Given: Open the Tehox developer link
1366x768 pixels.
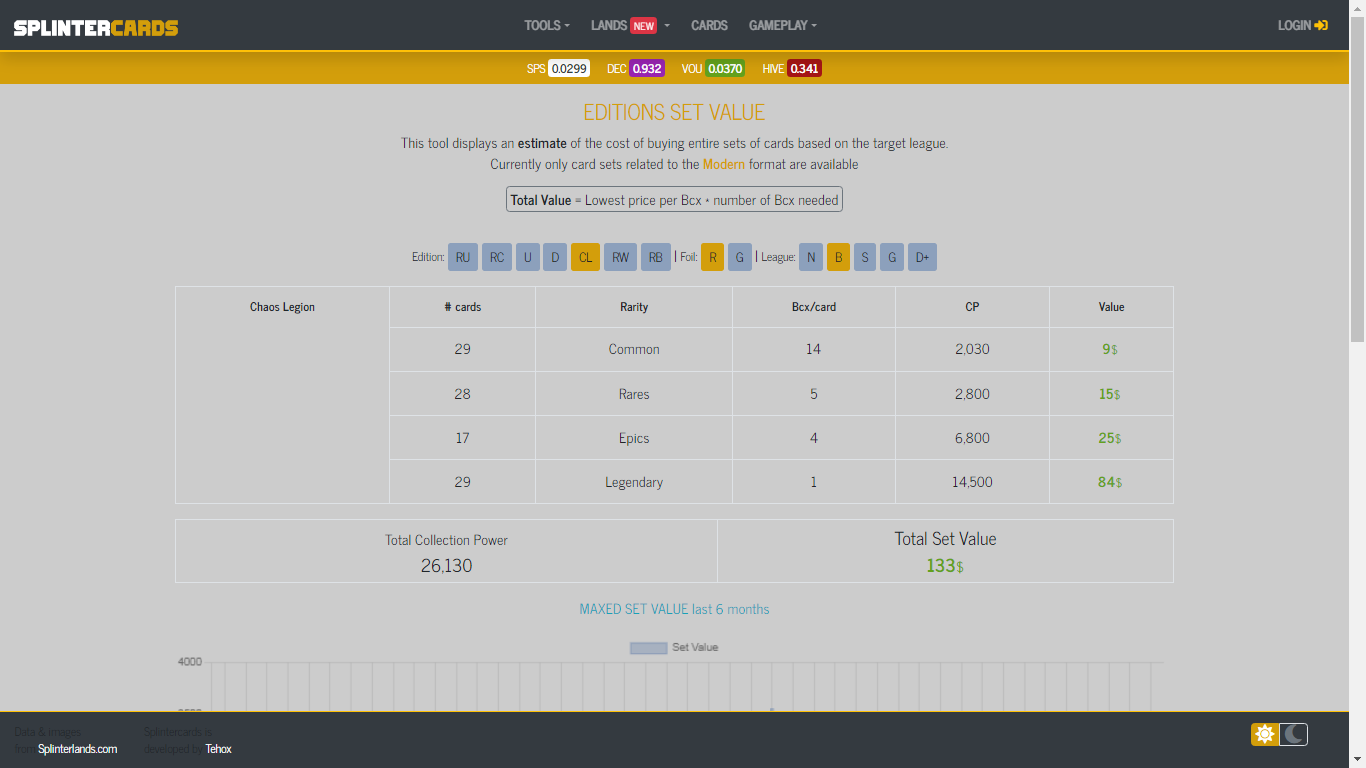Looking at the screenshot, I should 218,748.
